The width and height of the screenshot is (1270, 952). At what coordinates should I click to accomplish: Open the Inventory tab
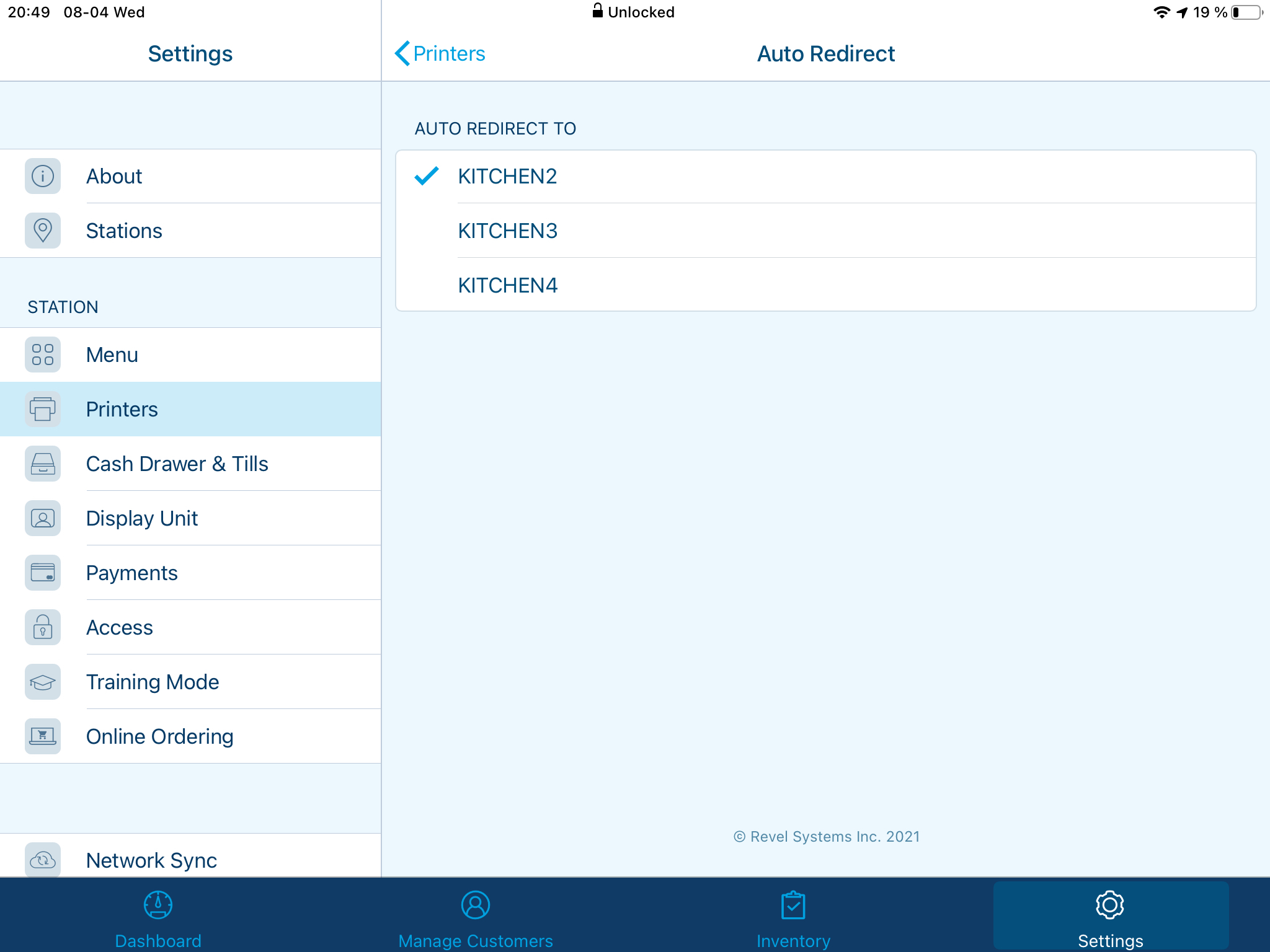tap(793, 917)
